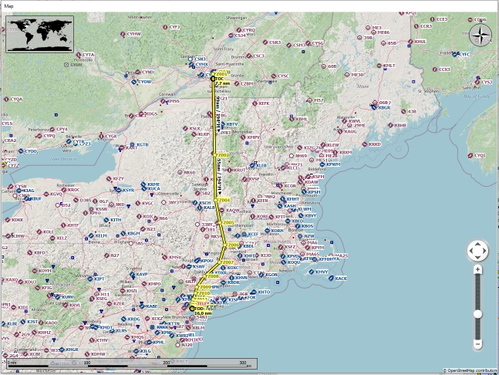Click the 16.0 nm distance label
This screenshot has height=375, width=499.
coord(203,313)
